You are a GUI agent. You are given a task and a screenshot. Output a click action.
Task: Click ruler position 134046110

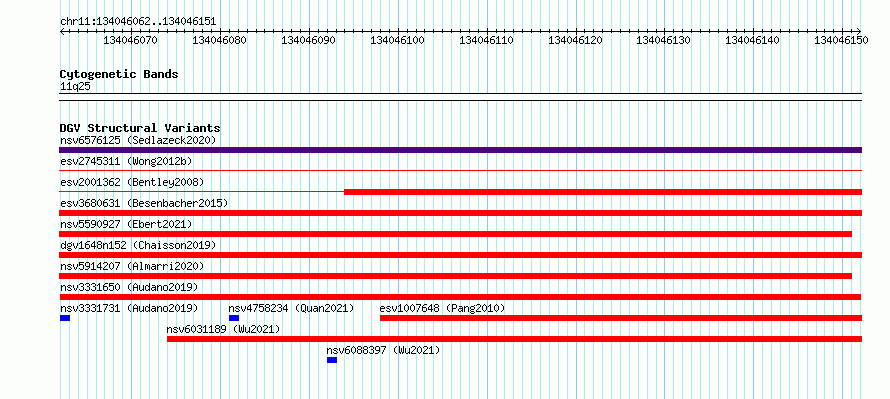pyautogui.click(x=486, y=40)
